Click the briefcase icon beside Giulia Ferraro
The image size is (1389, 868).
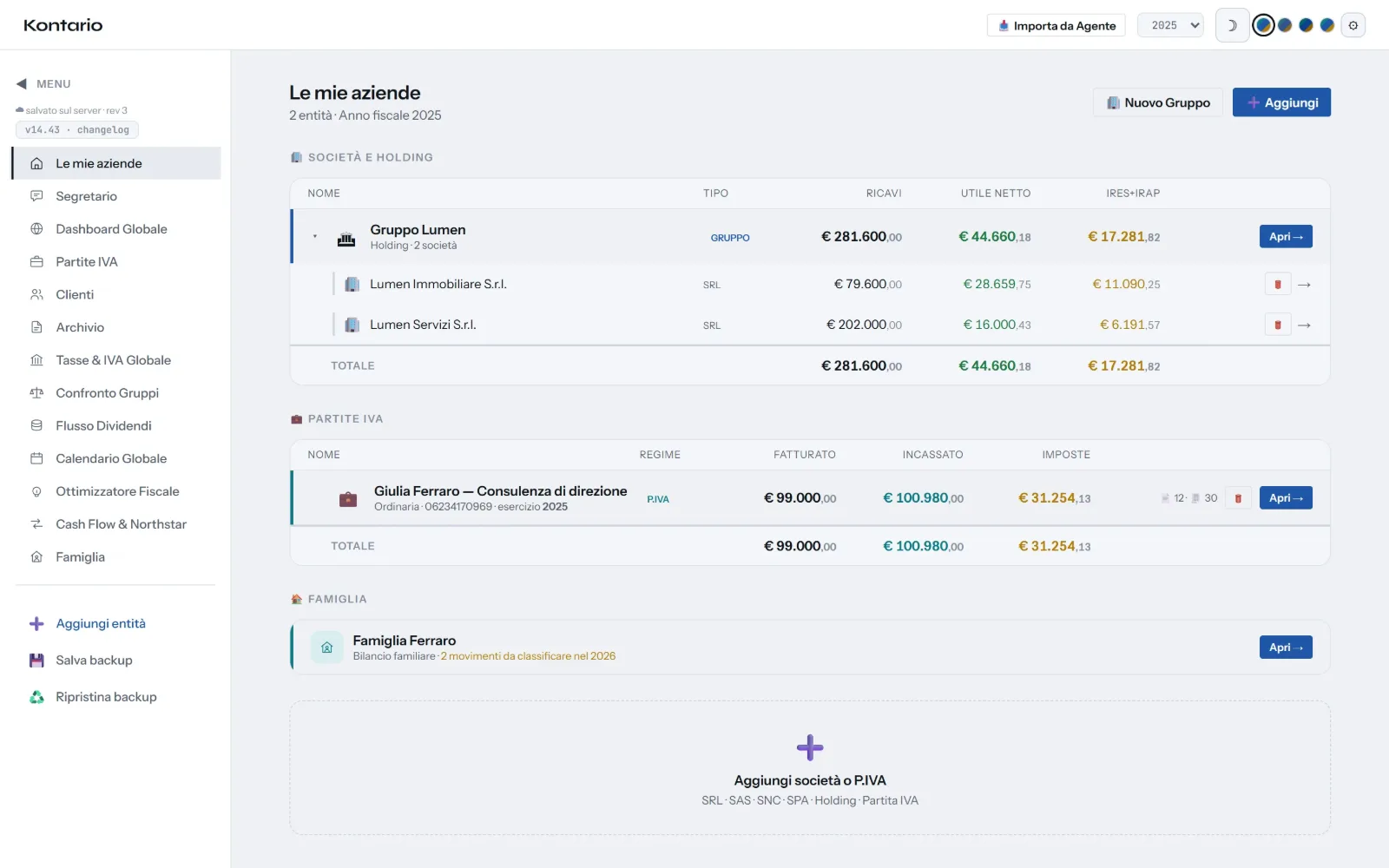[x=348, y=499]
